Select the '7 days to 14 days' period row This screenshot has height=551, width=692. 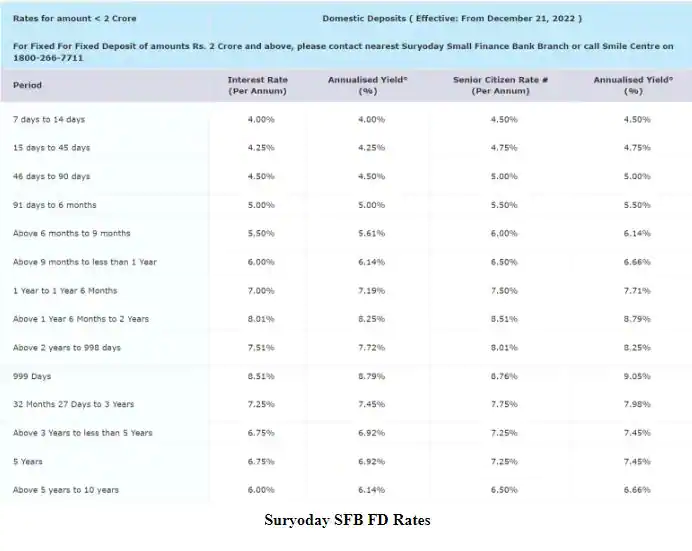click(49, 120)
